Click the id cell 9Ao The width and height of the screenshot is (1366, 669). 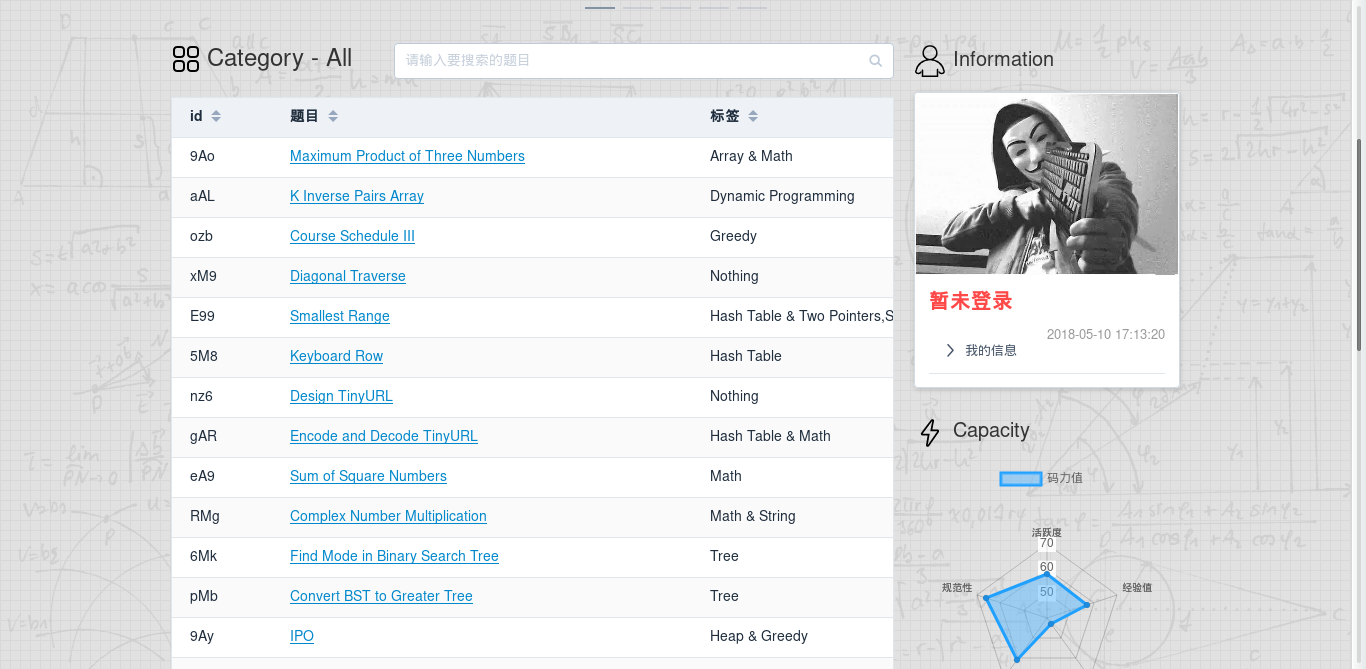[x=202, y=156]
